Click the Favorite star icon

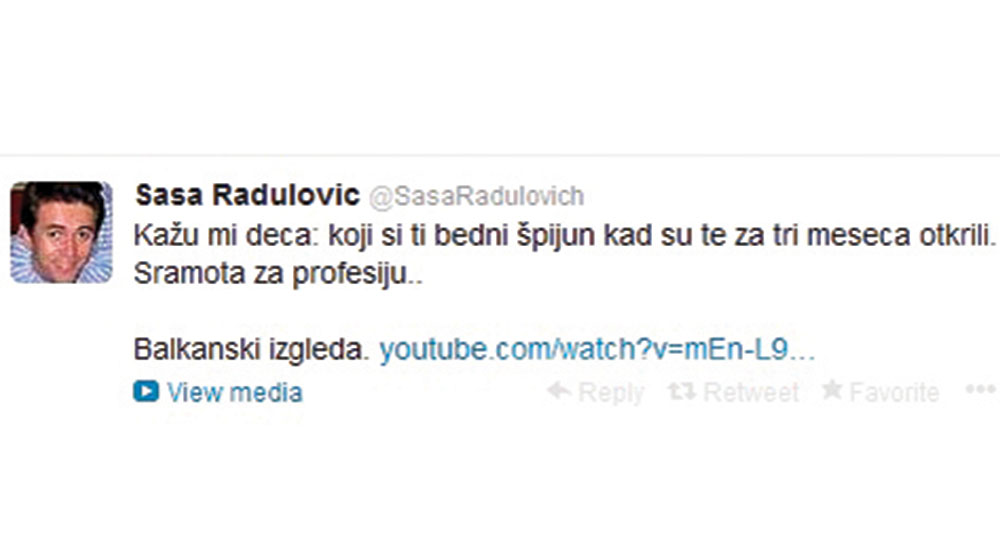[832, 389]
